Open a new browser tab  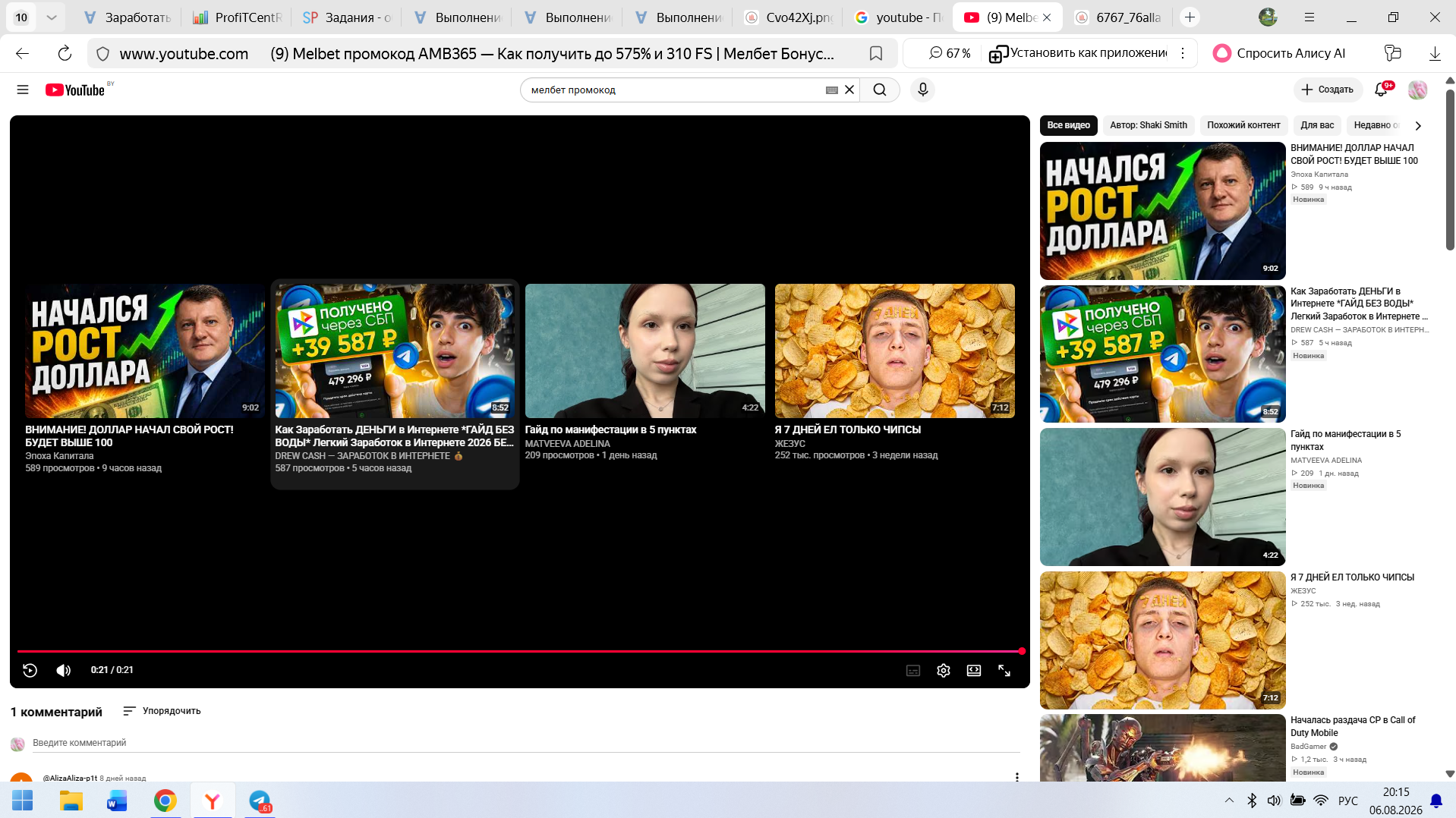click(x=1190, y=17)
